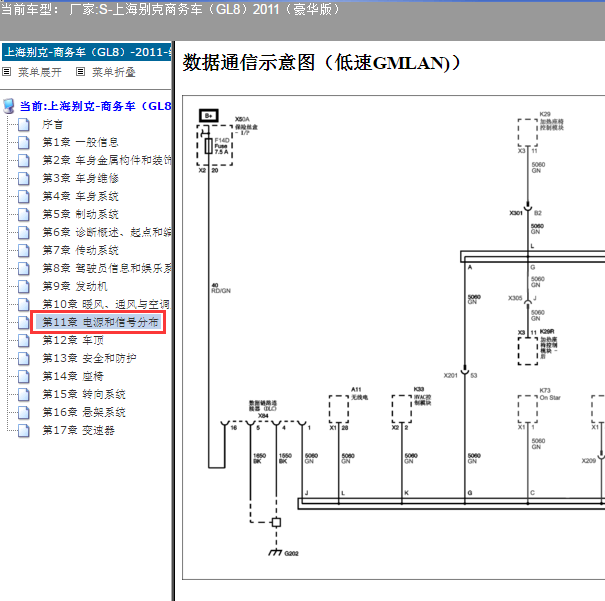Click the page icon beside 第15章
Screen dimensions: 605x601
(x=24, y=394)
